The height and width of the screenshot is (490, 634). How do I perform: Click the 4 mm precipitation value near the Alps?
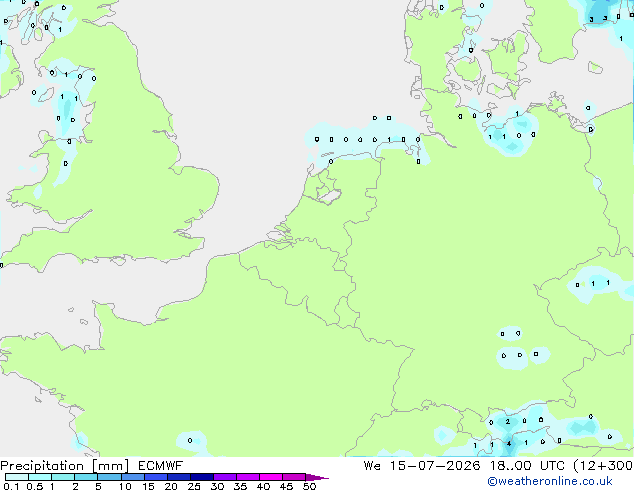(x=509, y=444)
